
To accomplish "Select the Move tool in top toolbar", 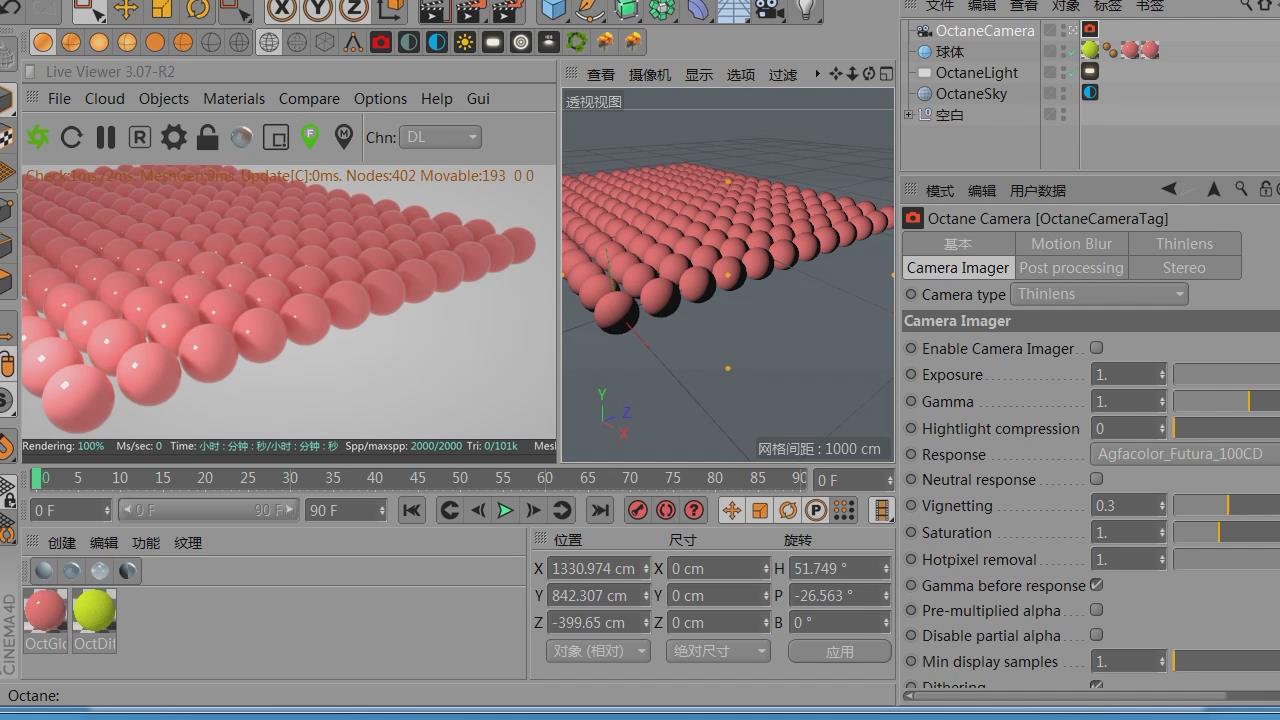I will point(126,10).
